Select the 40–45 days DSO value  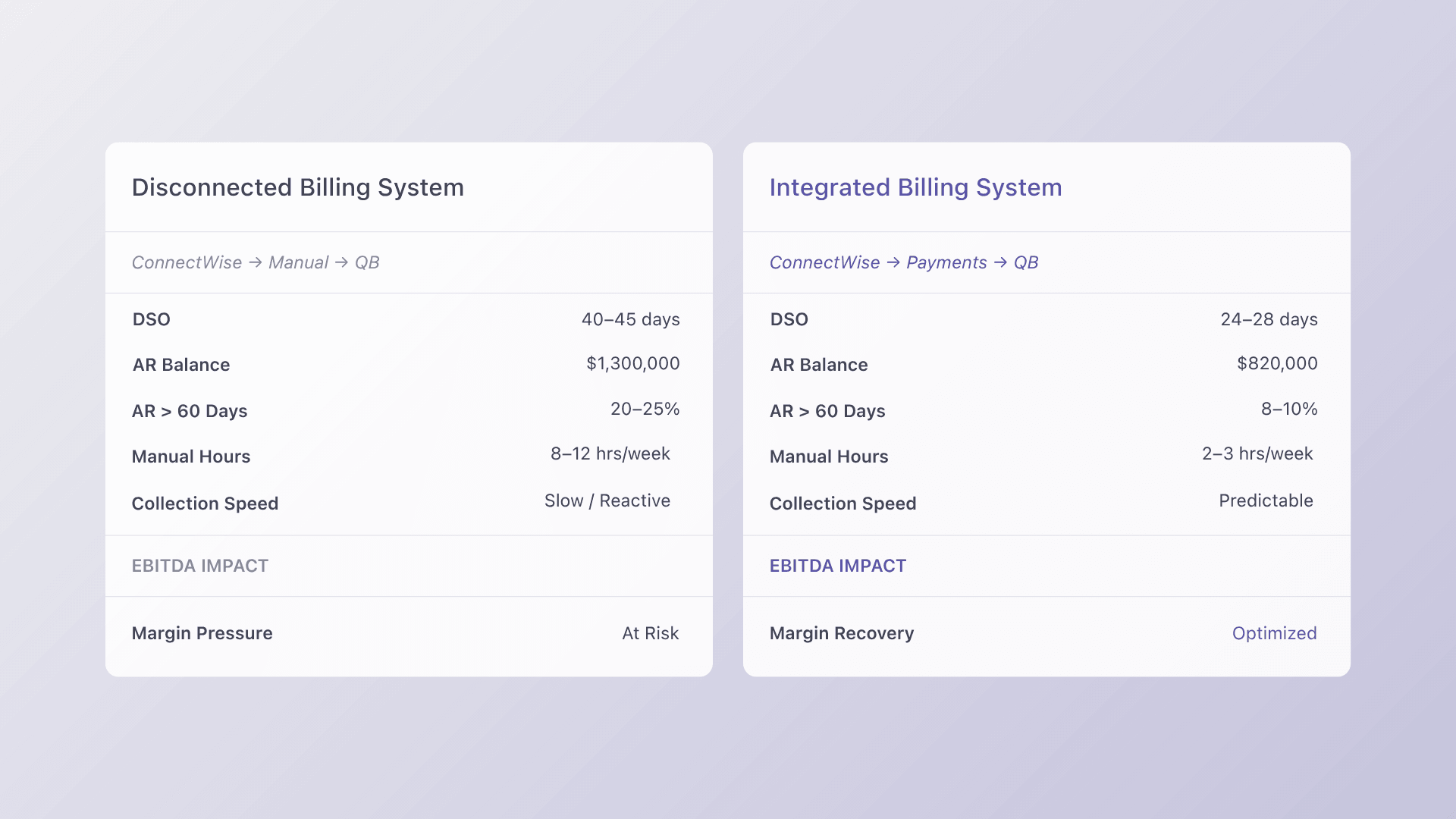click(x=630, y=319)
